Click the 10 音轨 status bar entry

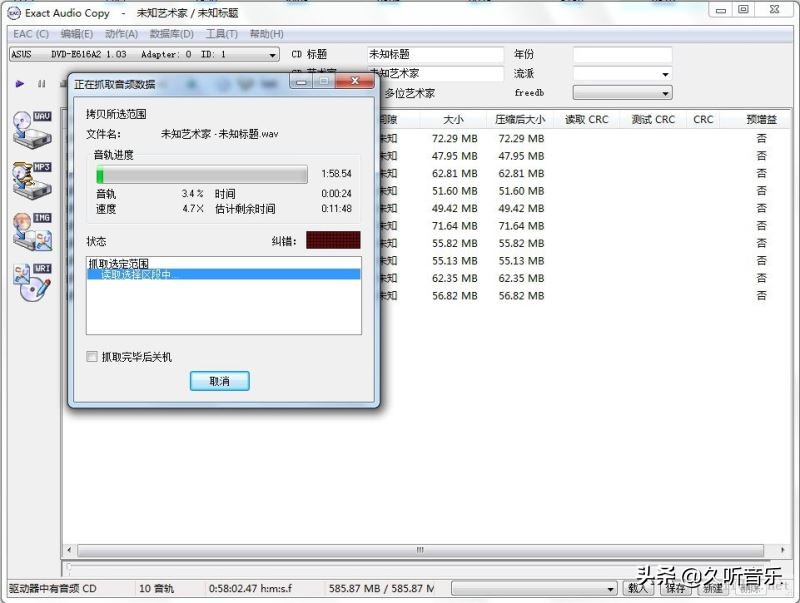pyautogui.click(x=157, y=589)
